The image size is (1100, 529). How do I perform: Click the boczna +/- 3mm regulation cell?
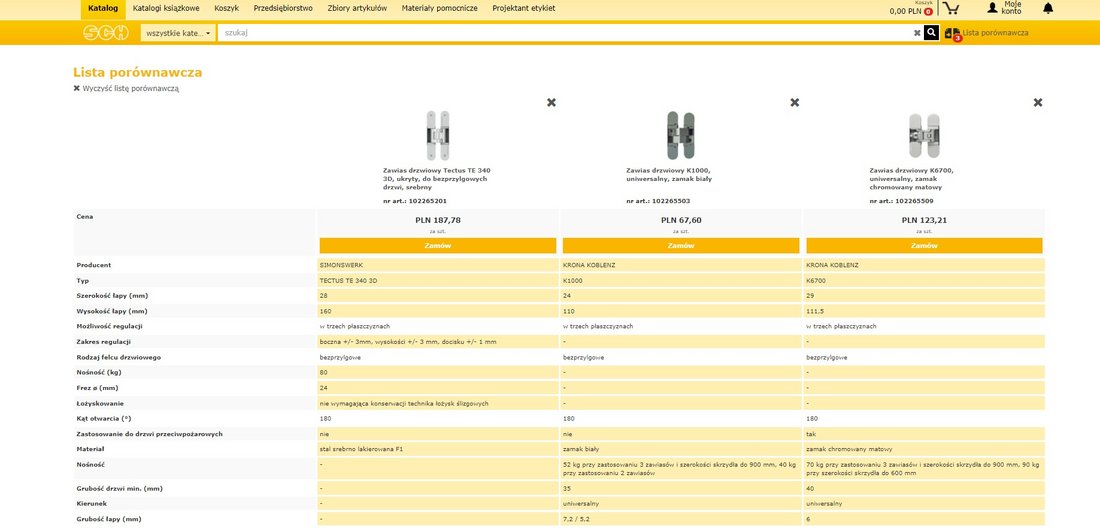[438, 342]
